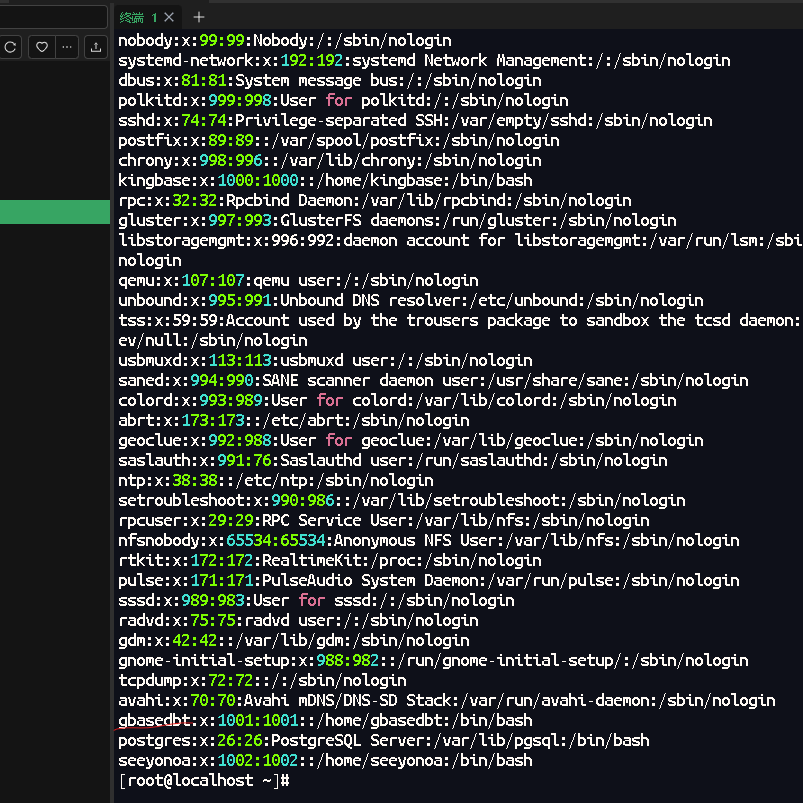Click the text "Avahi mDNS/DNS-SD Stack"
803x803 pixels.
[347, 700]
